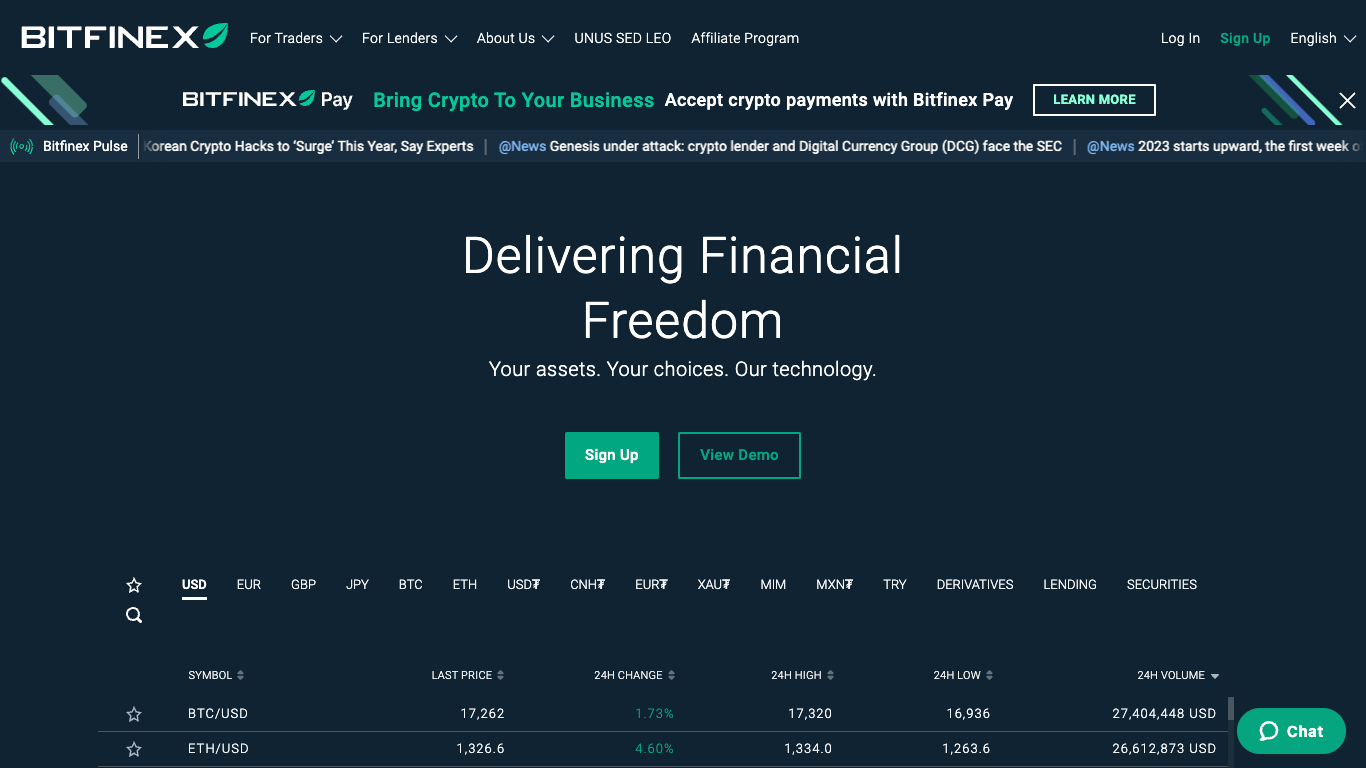Select the USD market tab
This screenshot has height=768, width=1366.
pos(194,585)
